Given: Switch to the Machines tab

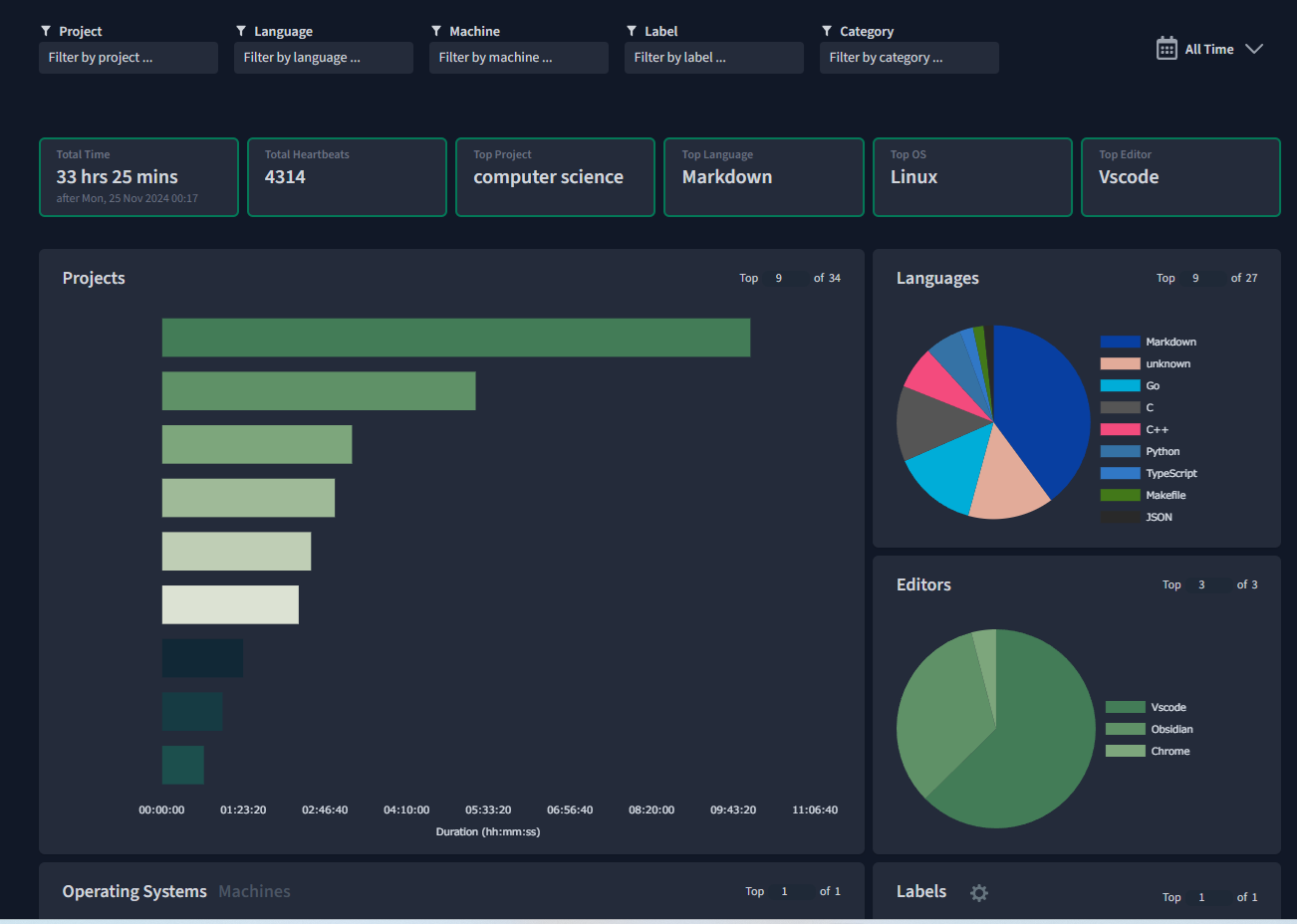Looking at the screenshot, I should click(x=254, y=891).
